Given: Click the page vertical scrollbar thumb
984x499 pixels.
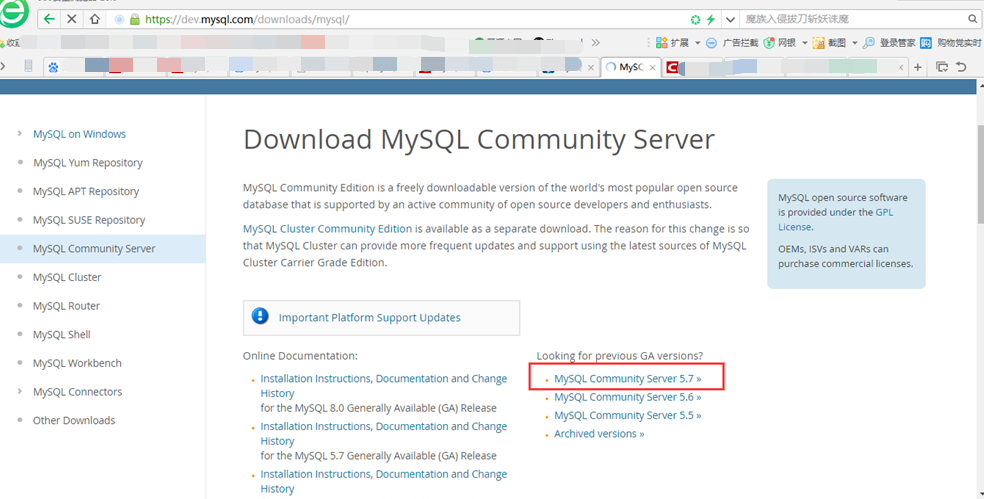Looking at the screenshot, I should click(980, 173).
